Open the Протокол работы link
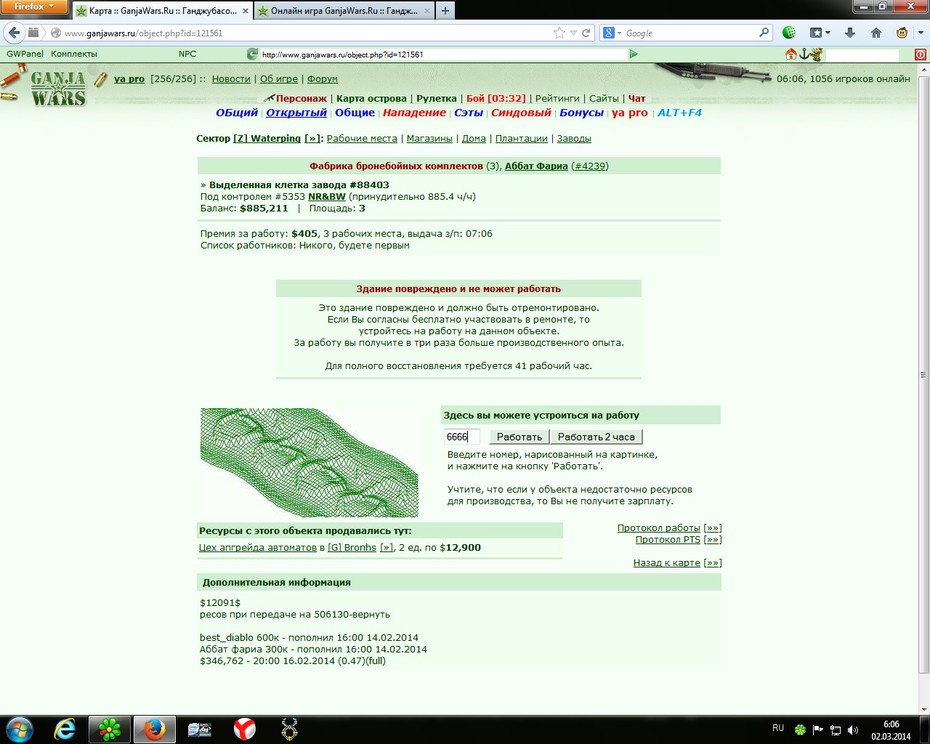 point(658,528)
